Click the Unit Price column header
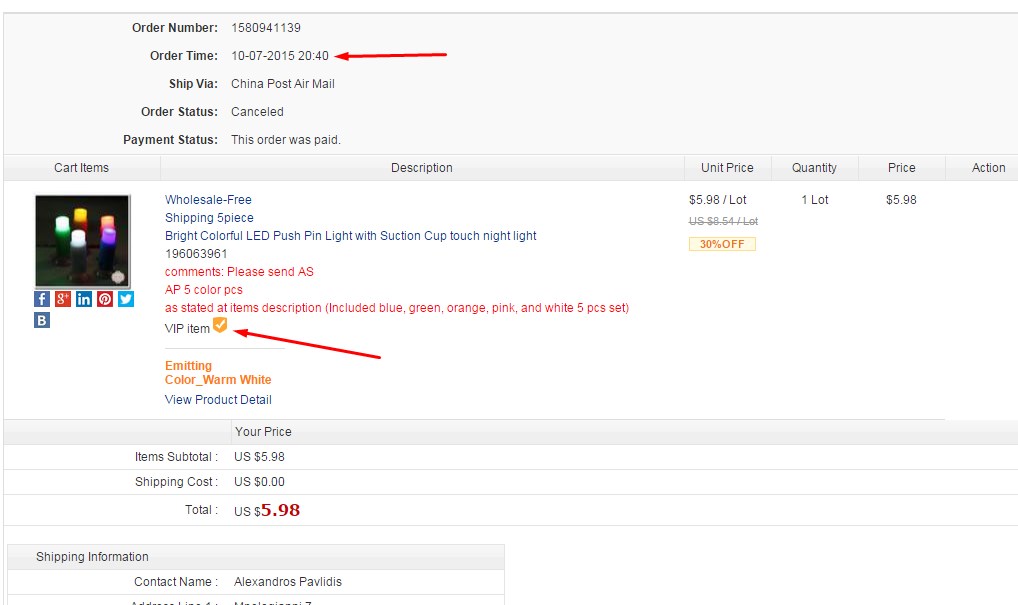The height and width of the screenshot is (605, 1018). point(727,167)
